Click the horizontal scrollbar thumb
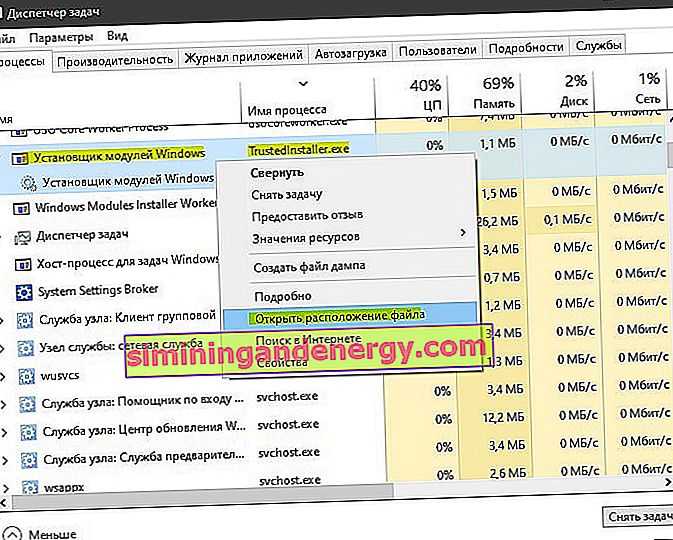Image resolution: width=673 pixels, height=540 pixels. [203, 494]
